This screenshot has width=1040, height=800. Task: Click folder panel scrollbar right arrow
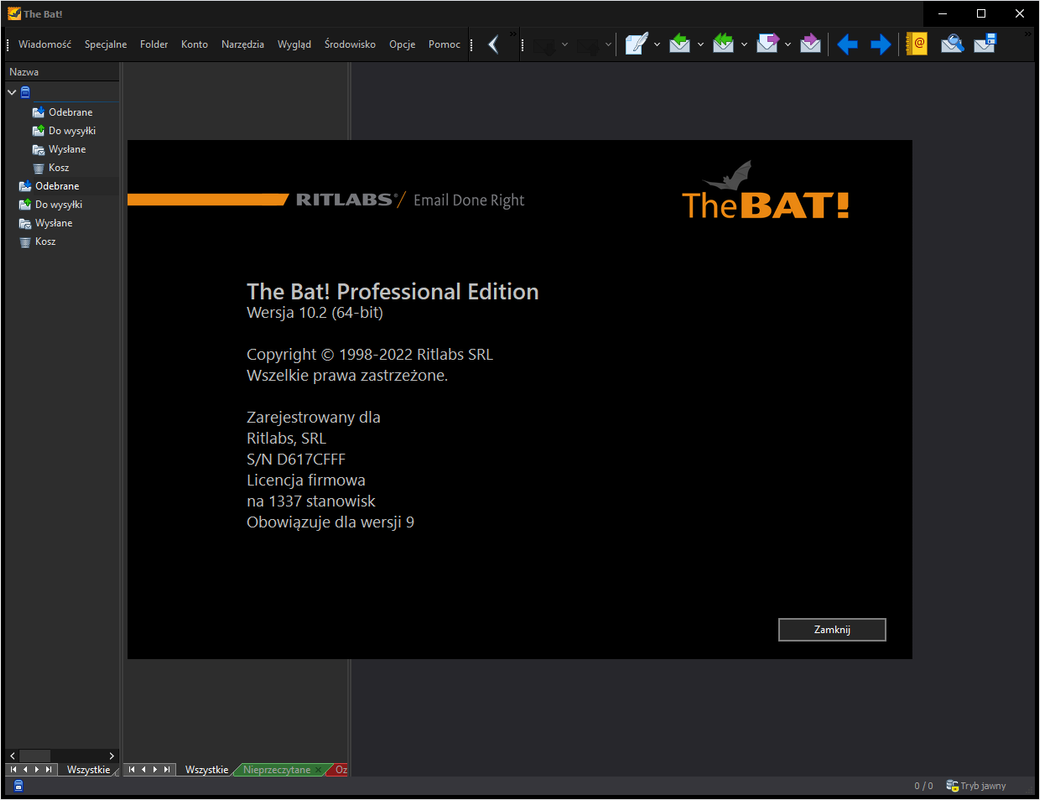[x=111, y=756]
